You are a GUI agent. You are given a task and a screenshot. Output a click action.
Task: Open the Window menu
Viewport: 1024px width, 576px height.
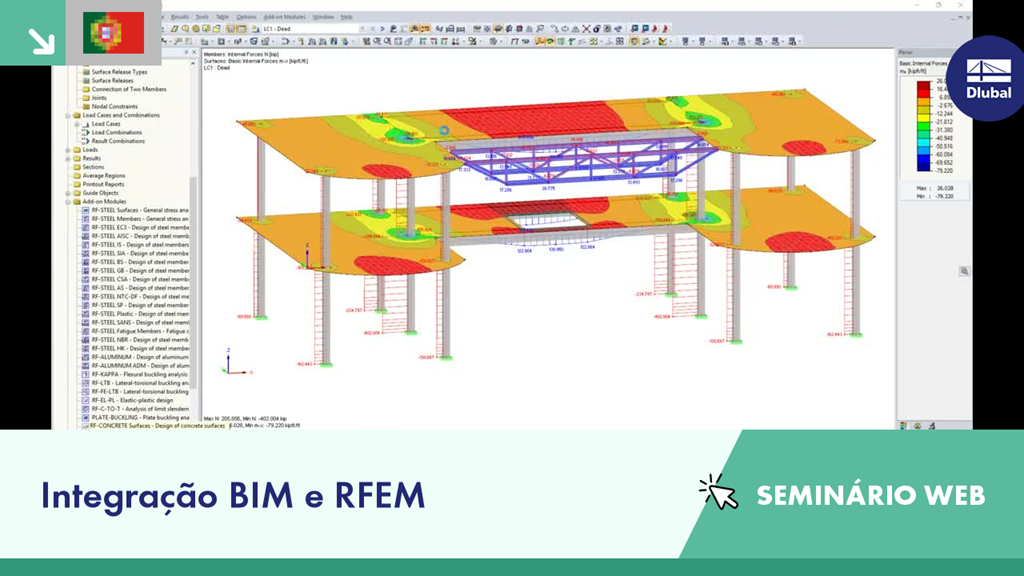pos(323,17)
